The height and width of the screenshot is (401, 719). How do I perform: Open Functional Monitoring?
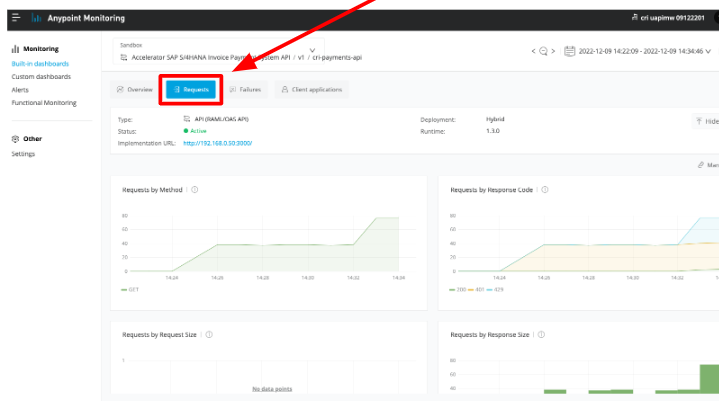(x=44, y=103)
